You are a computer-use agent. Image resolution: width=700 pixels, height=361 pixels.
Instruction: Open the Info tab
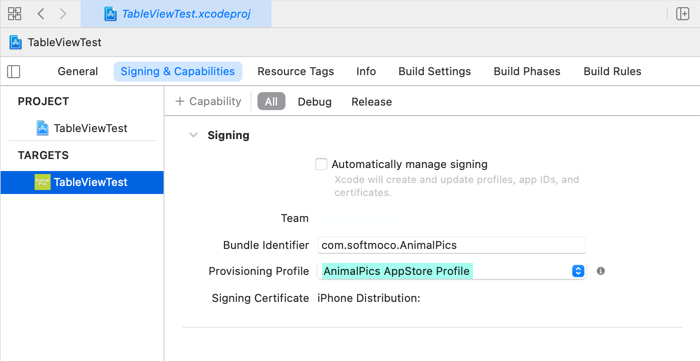point(366,71)
